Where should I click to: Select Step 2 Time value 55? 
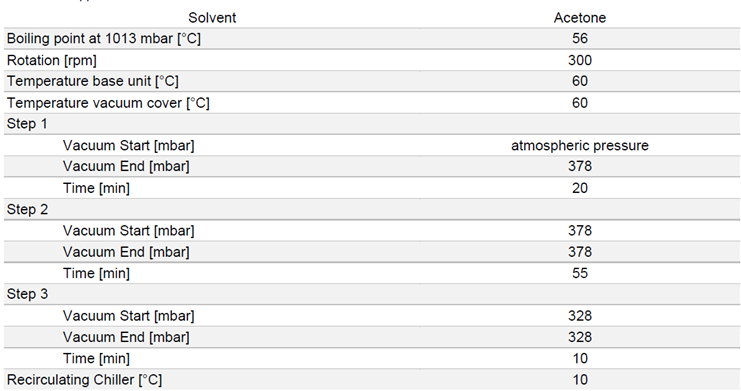coord(580,273)
